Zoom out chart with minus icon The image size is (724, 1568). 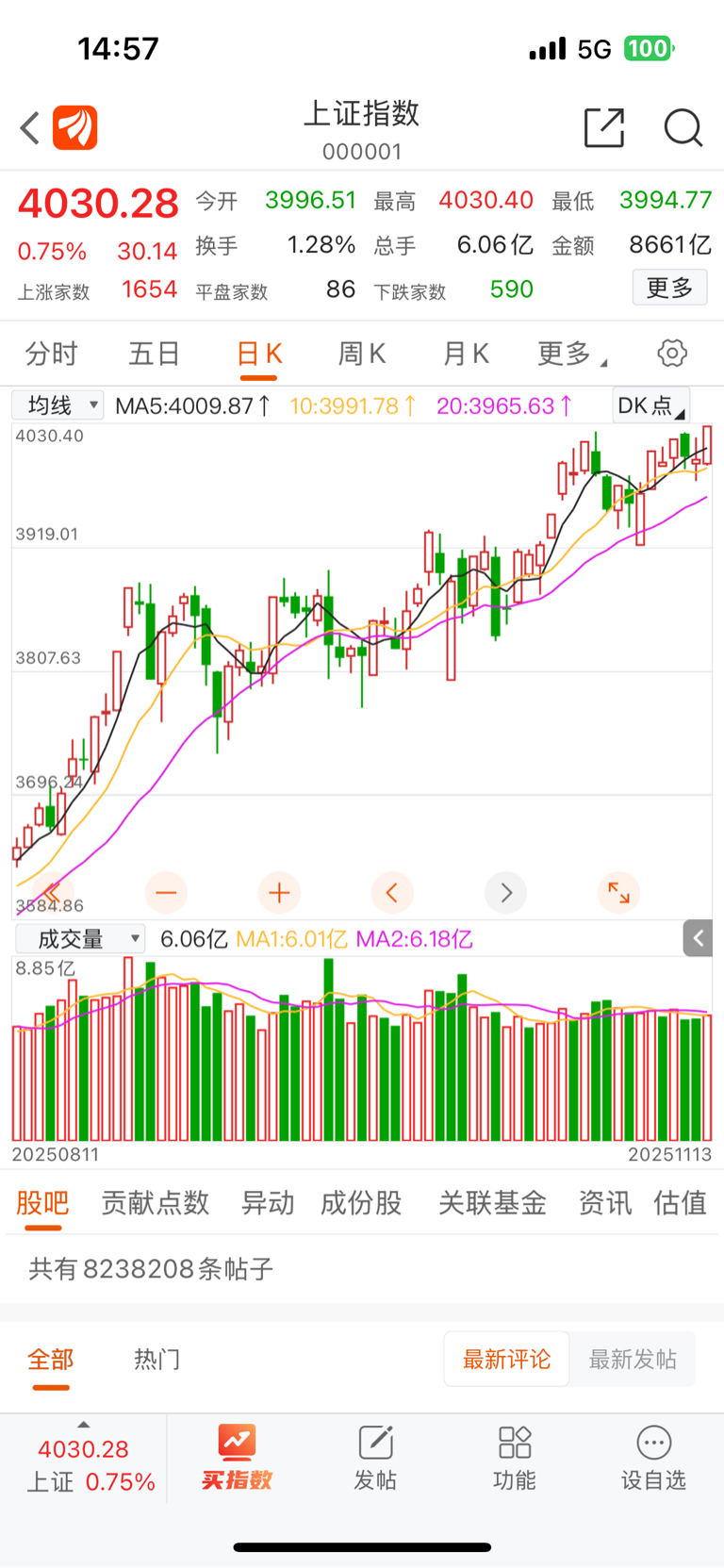click(166, 892)
